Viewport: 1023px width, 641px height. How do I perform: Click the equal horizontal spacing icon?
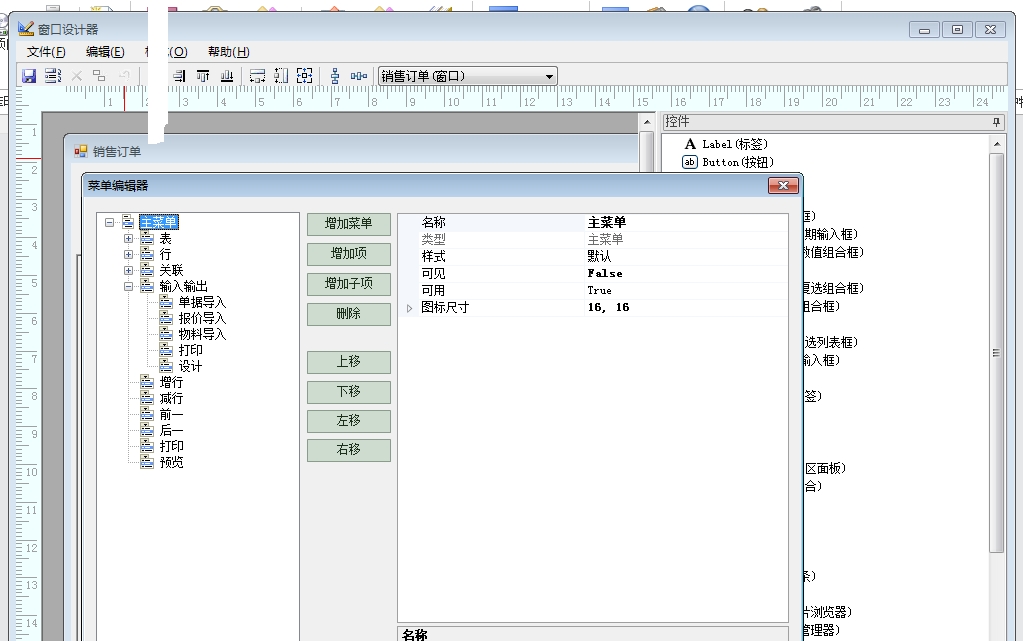coord(359,76)
